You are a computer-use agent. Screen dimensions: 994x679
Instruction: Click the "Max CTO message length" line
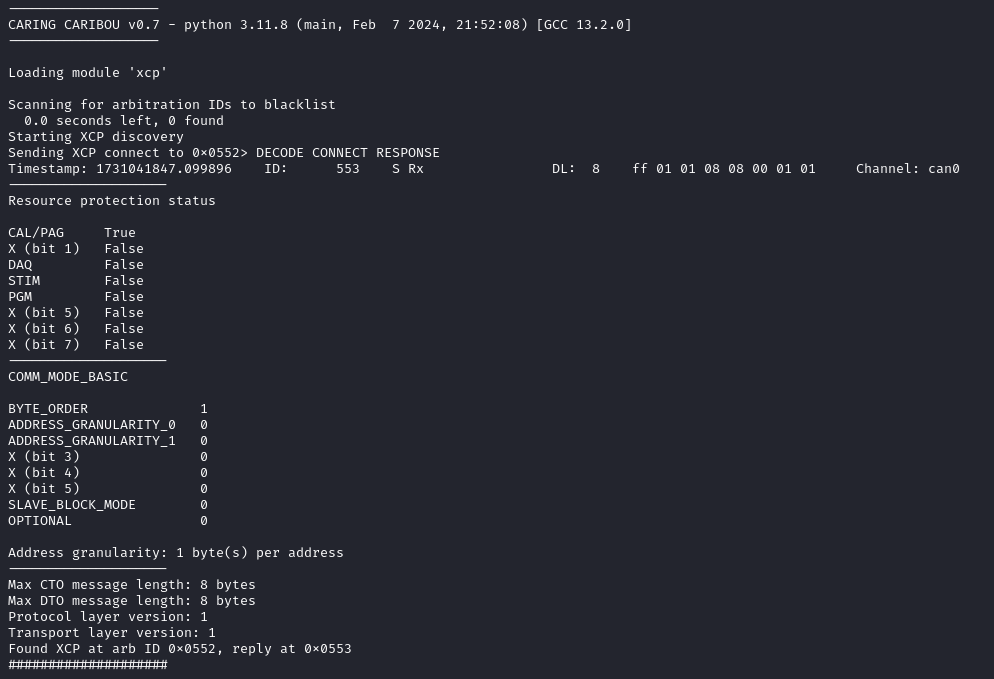(132, 584)
